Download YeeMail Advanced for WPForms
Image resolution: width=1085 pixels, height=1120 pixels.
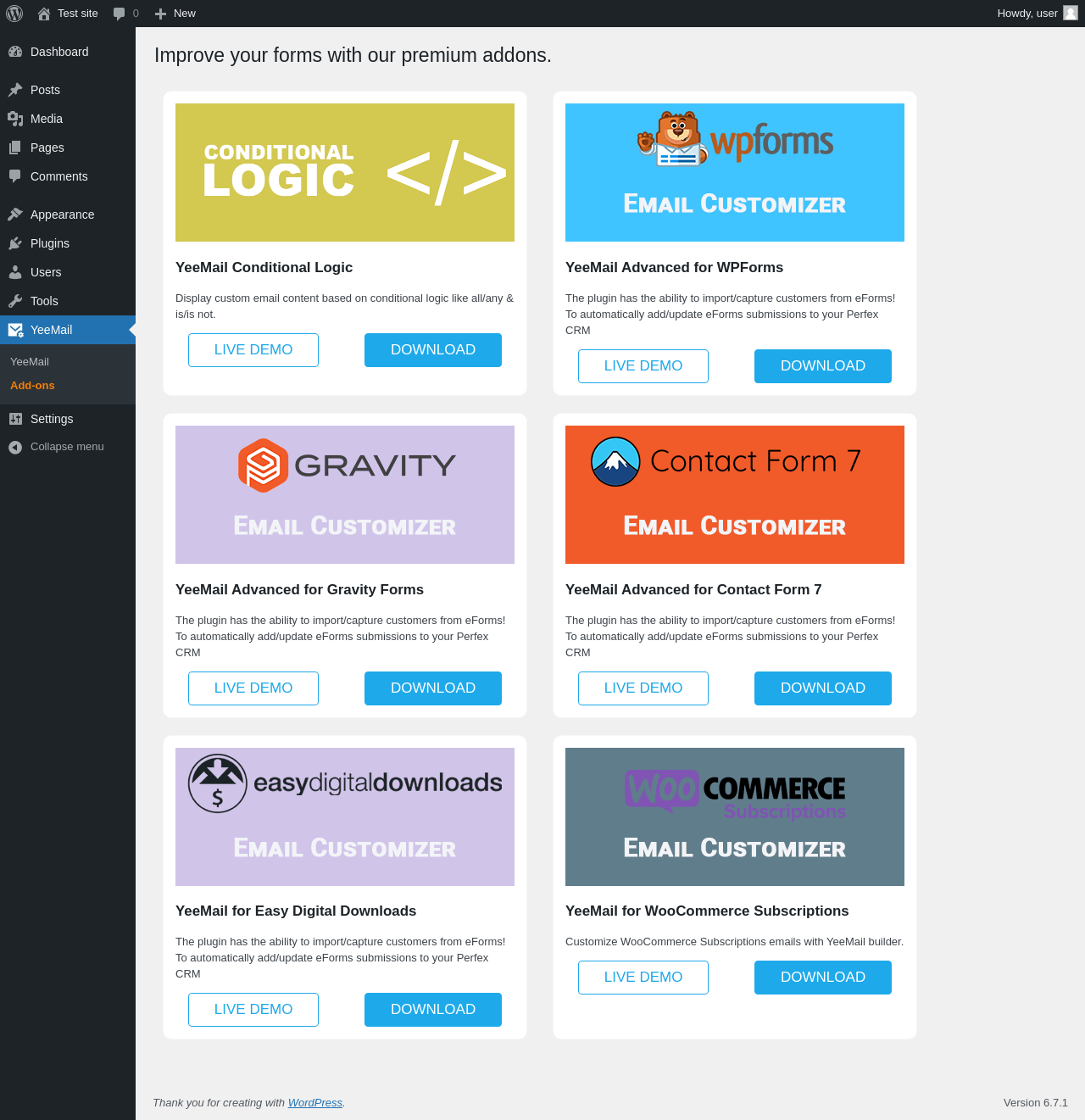823,366
